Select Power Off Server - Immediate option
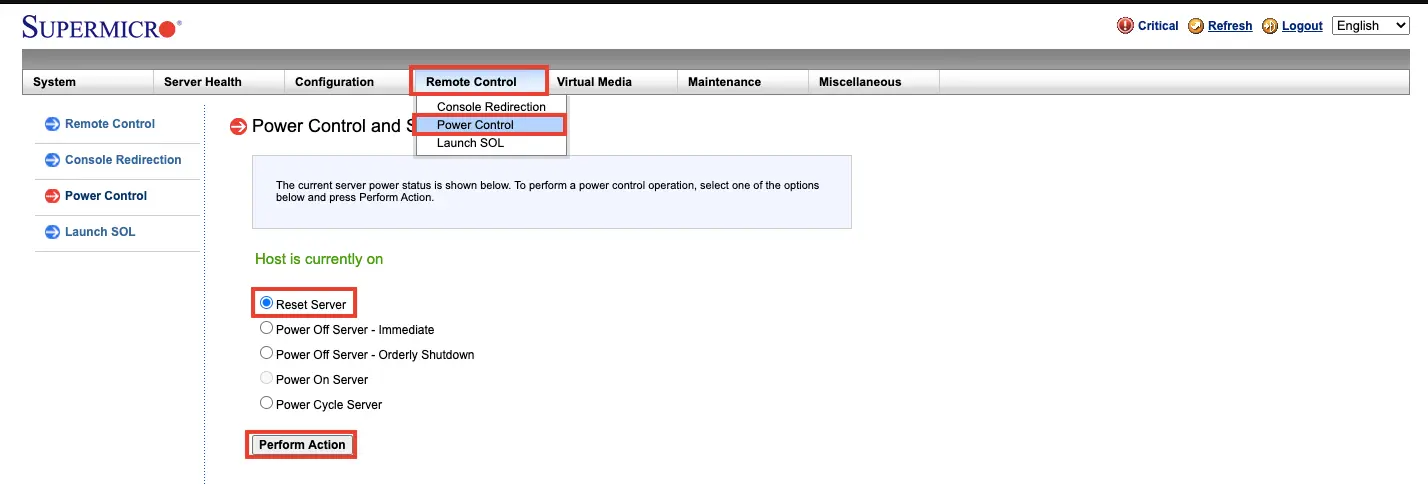Image resolution: width=1428 pixels, height=484 pixels. click(266, 327)
